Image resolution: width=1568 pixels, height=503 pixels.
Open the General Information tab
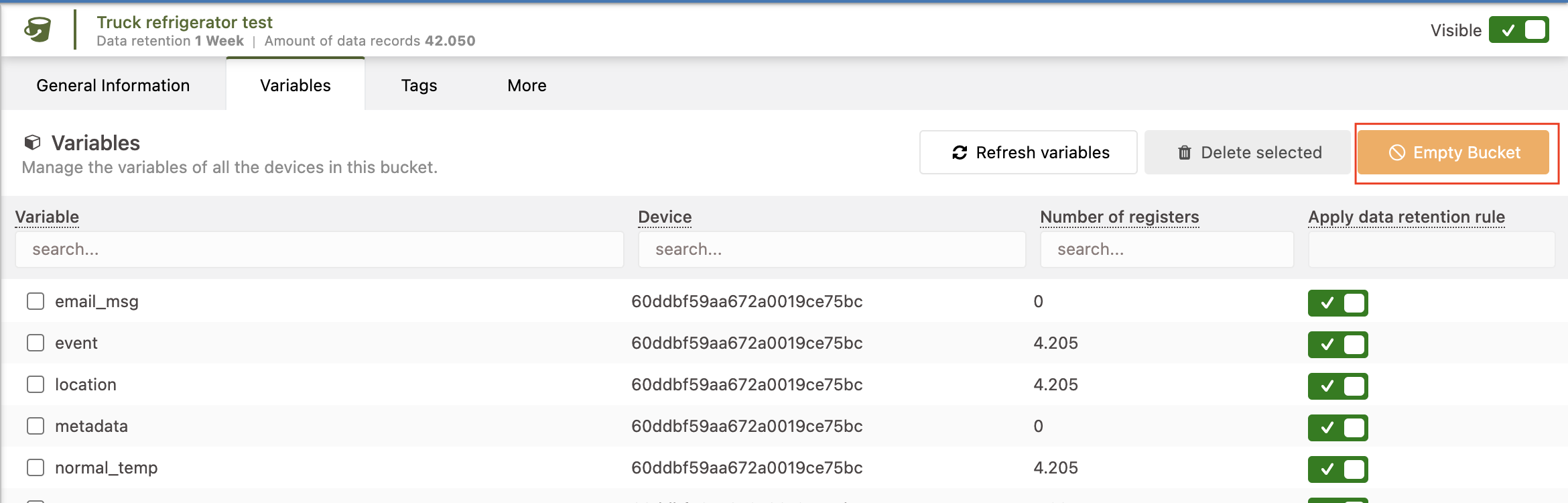coord(113,85)
